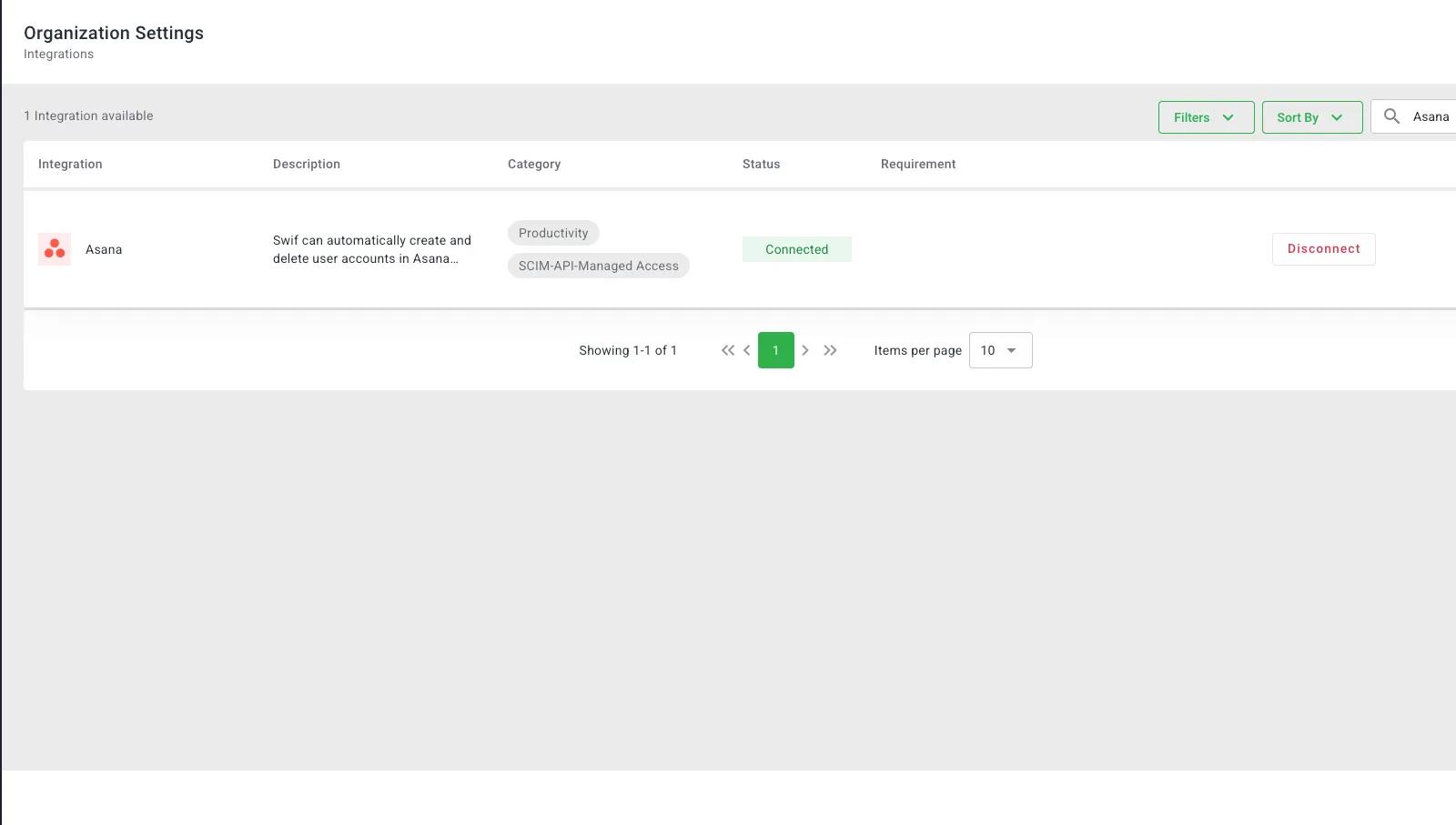1456x825 pixels.
Task: Click the search magnifier icon
Action: [x=1391, y=116]
